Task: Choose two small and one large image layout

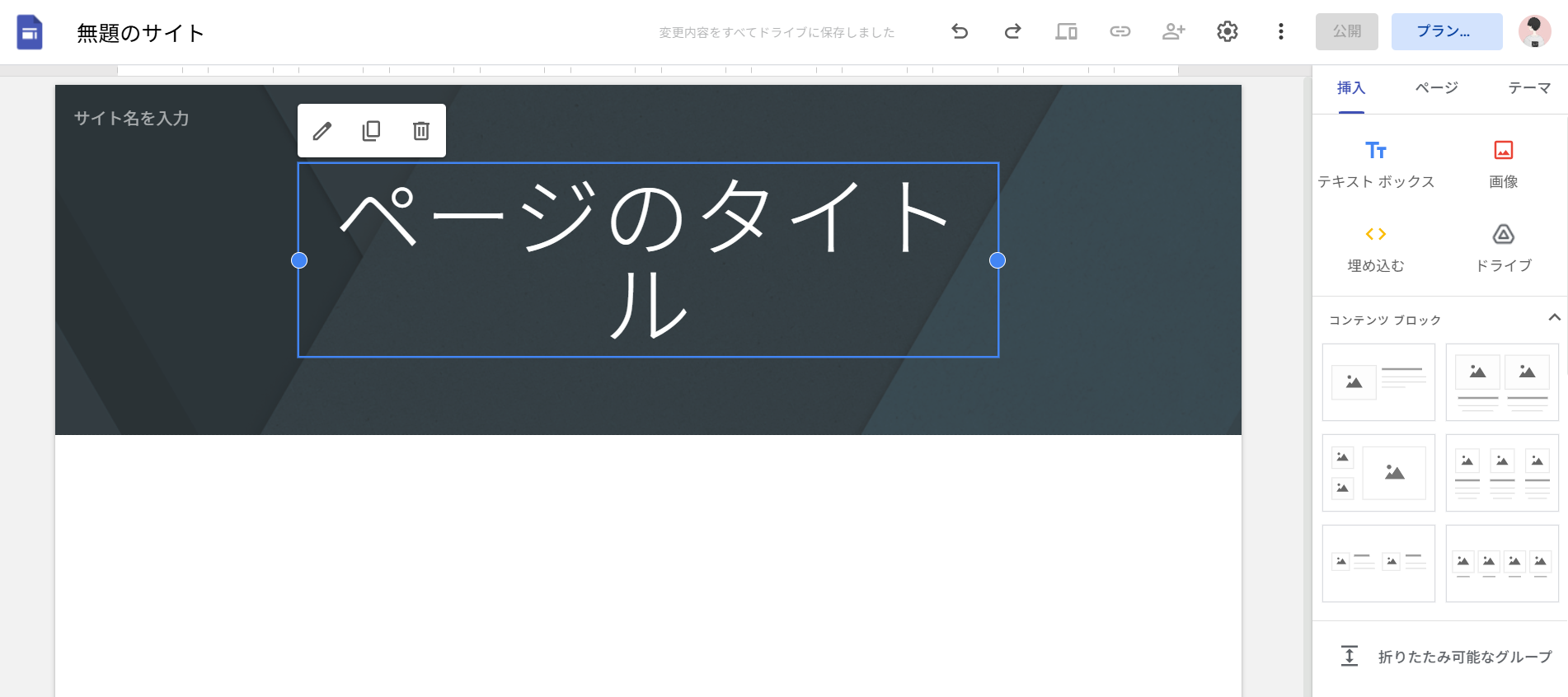Action: pos(1378,473)
